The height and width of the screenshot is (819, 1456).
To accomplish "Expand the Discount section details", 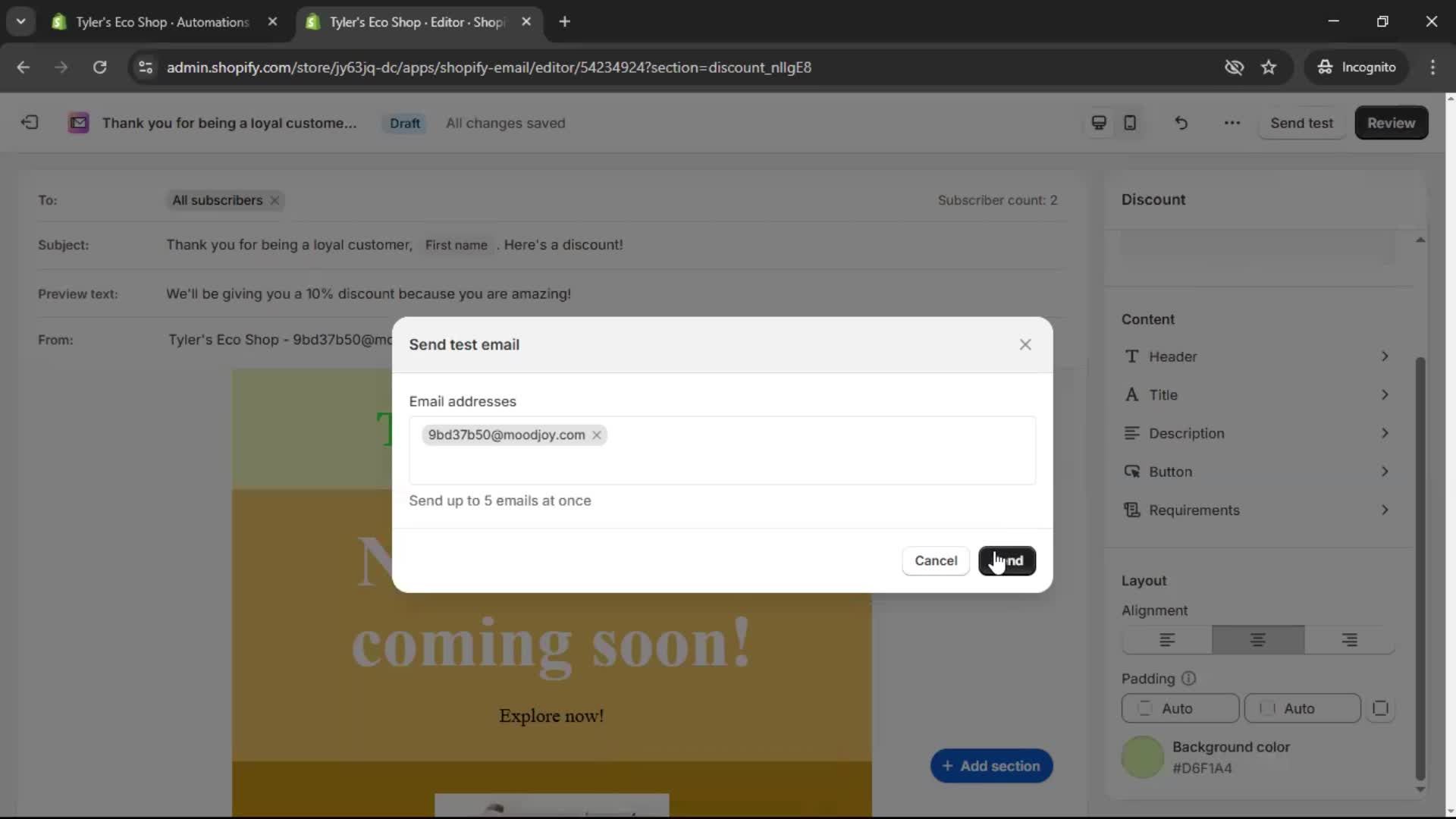I will tap(1154, 199).
